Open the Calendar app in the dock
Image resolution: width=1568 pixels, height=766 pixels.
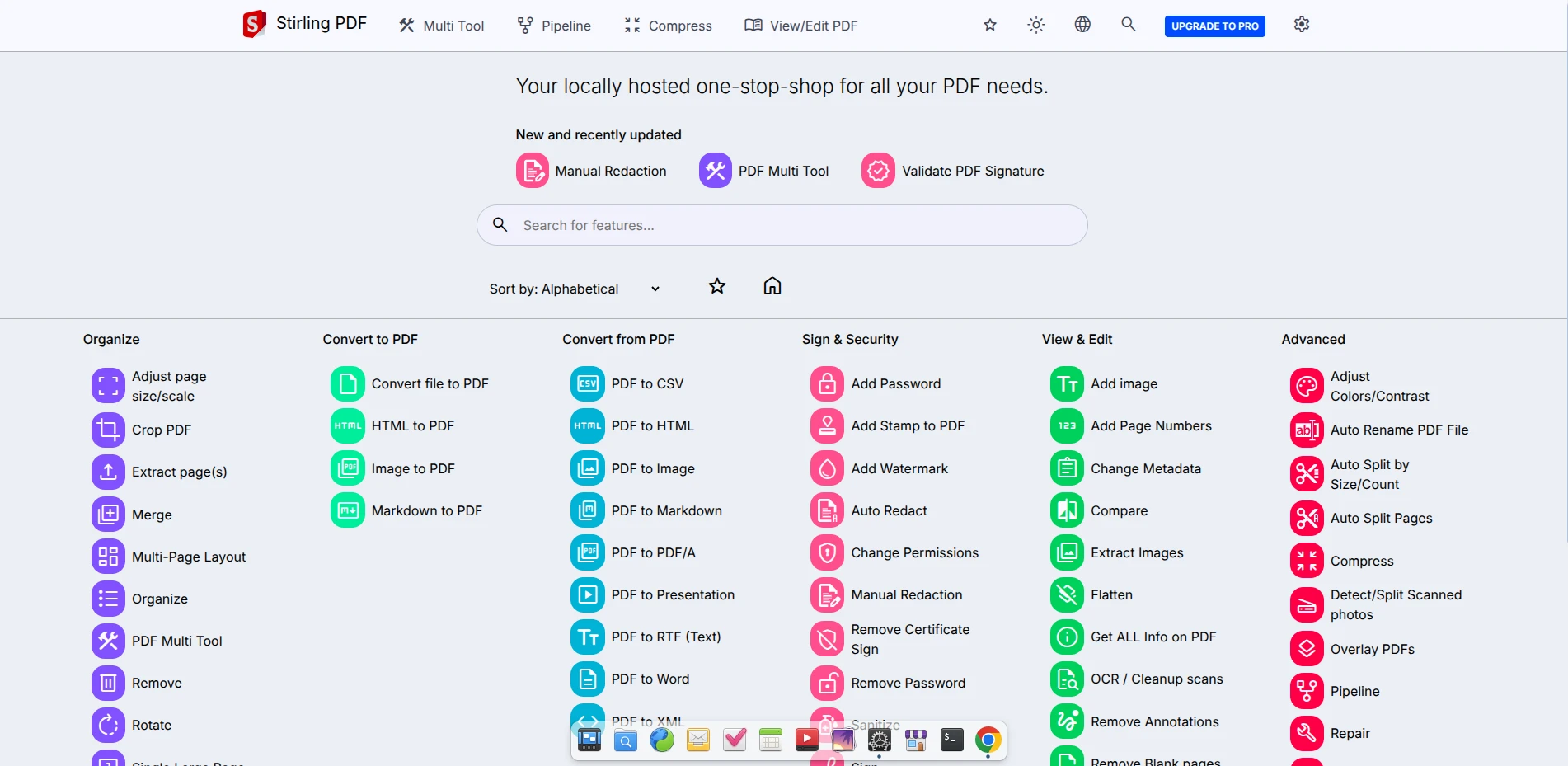pos(771,740)
